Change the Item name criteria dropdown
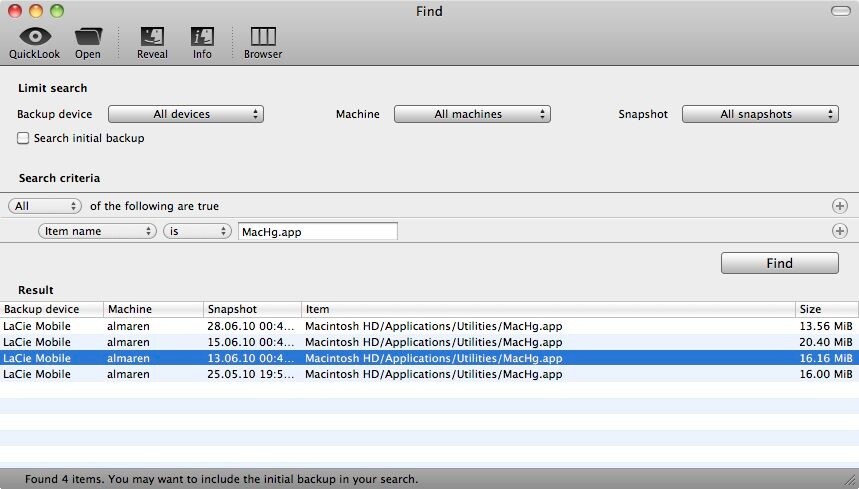The image size is (859, 489). coord(97,231)
